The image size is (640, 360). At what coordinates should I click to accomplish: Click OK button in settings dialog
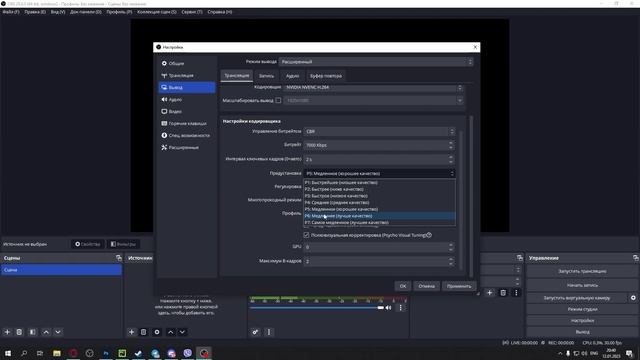403,286
